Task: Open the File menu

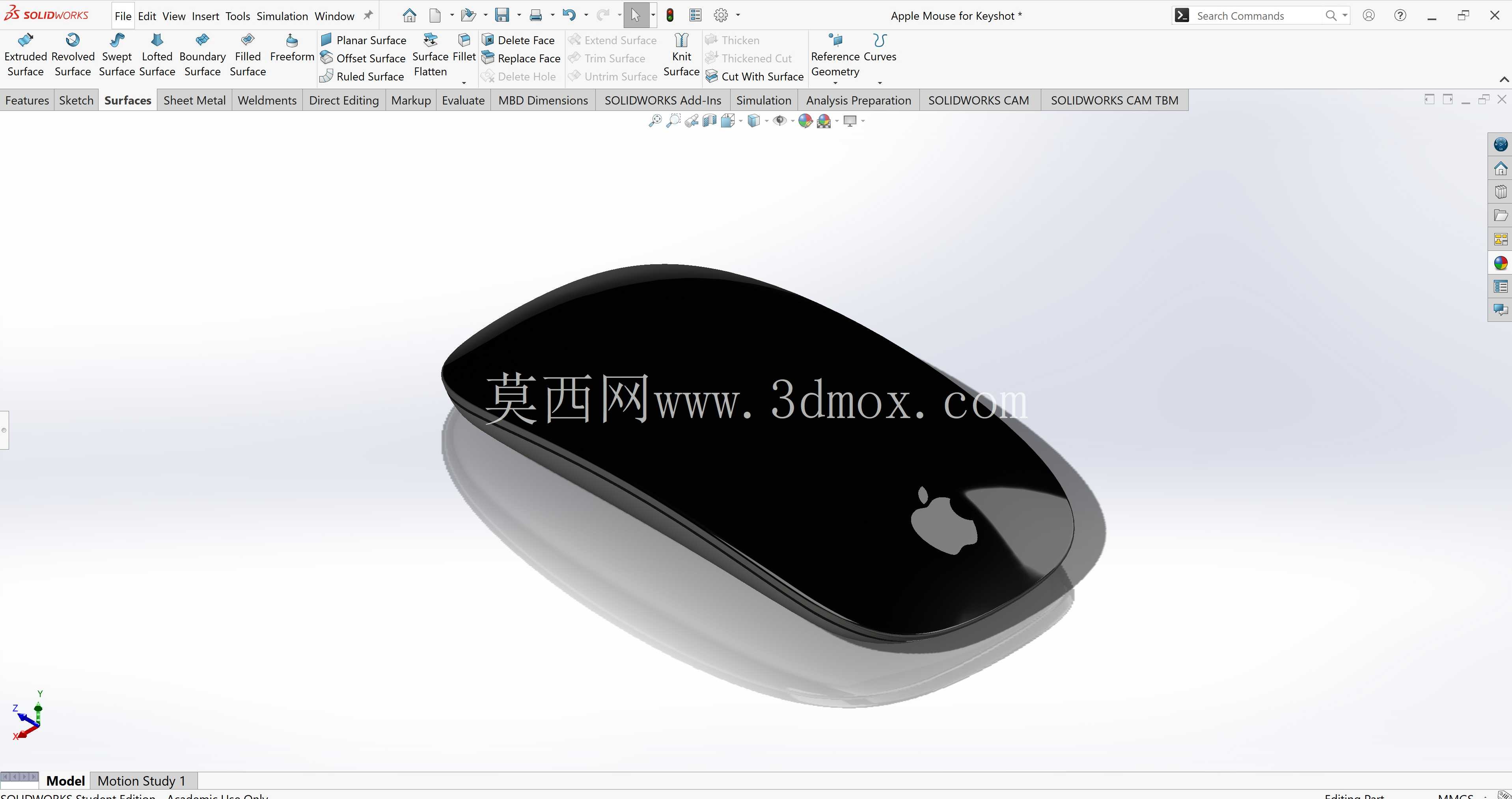Action: tap(123, 16)
